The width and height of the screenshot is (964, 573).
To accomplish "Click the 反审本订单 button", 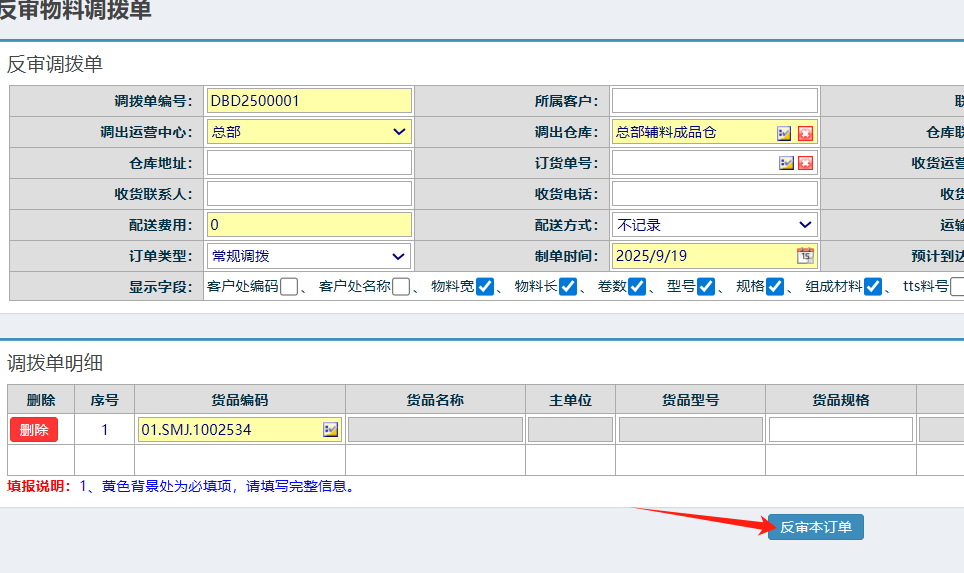I will 816,527.
